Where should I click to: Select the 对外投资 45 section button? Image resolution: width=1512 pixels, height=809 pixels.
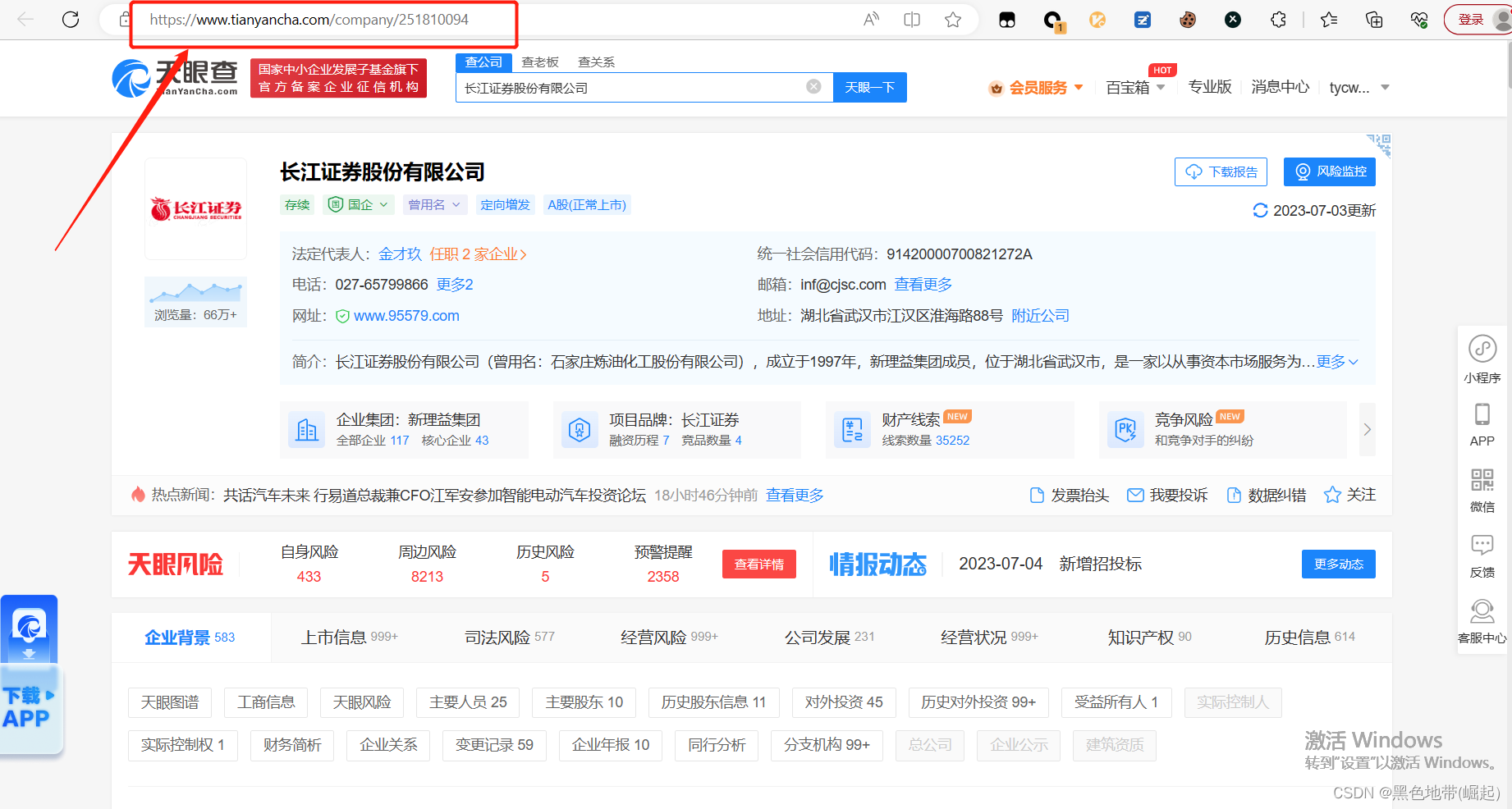pyautogui.click(x=844, y=702)
